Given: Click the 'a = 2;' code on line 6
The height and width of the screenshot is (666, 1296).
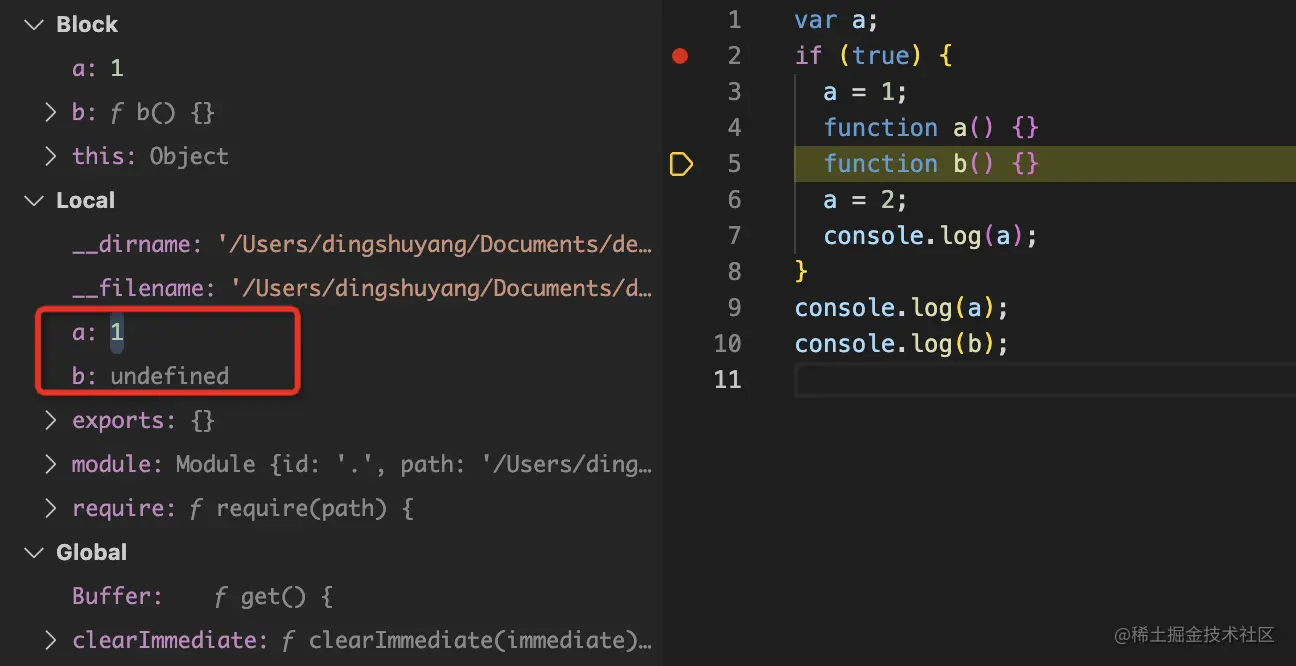Looking at the screenshot, I should tap(865, 200).
